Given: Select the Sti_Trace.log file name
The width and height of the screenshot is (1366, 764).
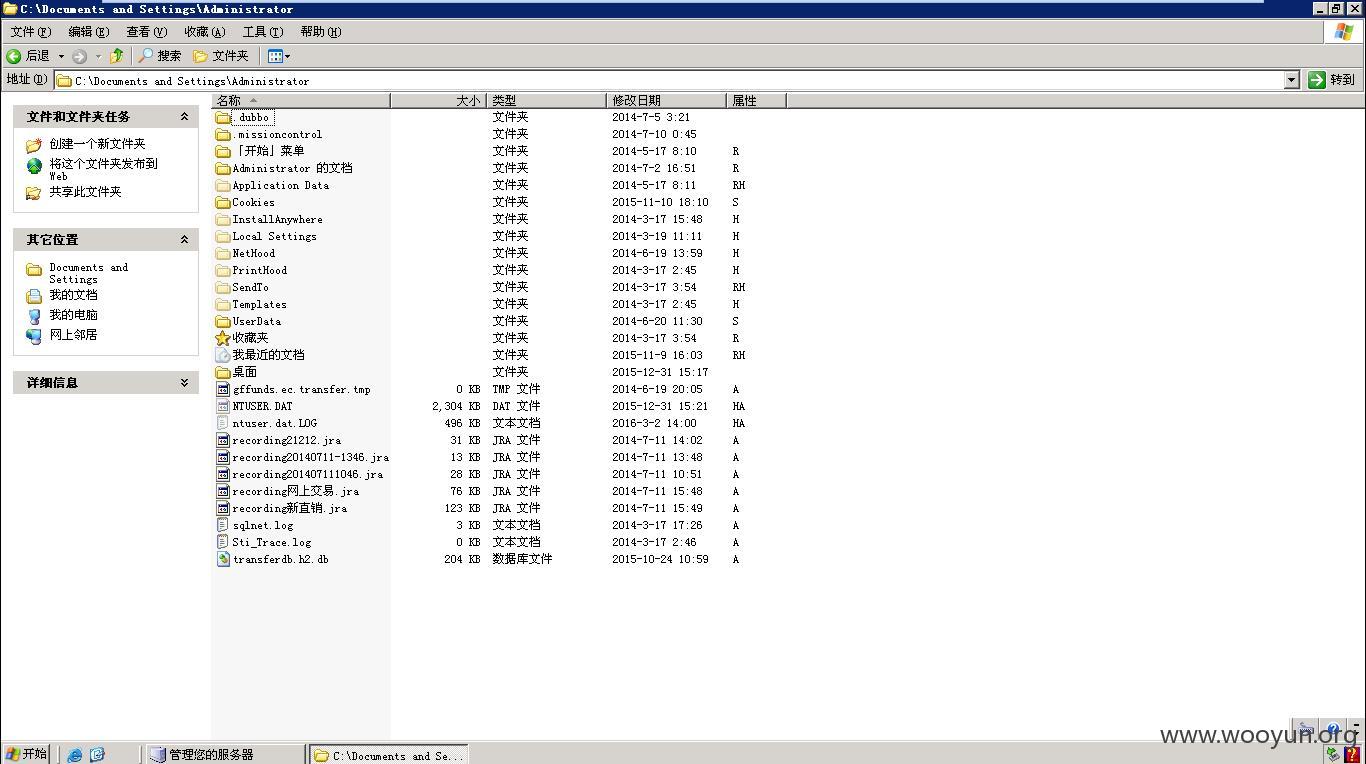Looking at the screenshot, I should point(272,542).
